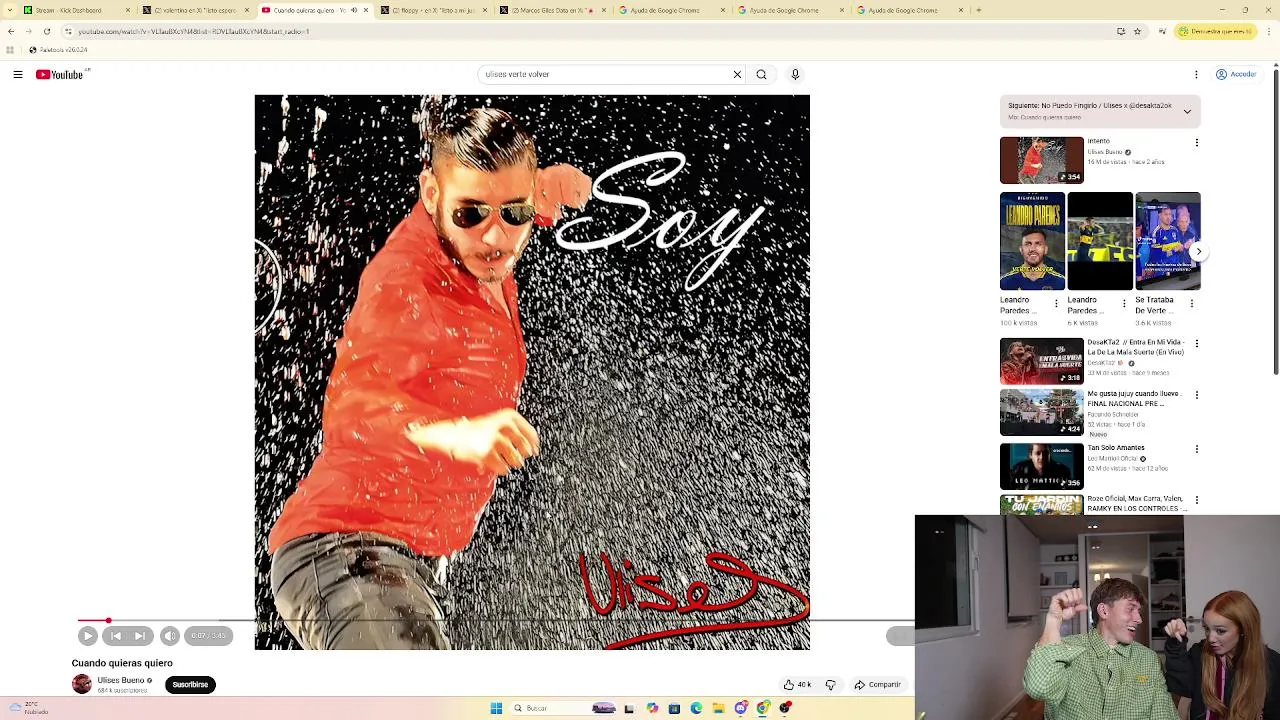Open the Windows Start menu
1280x720 pixels.
point(496,708)
